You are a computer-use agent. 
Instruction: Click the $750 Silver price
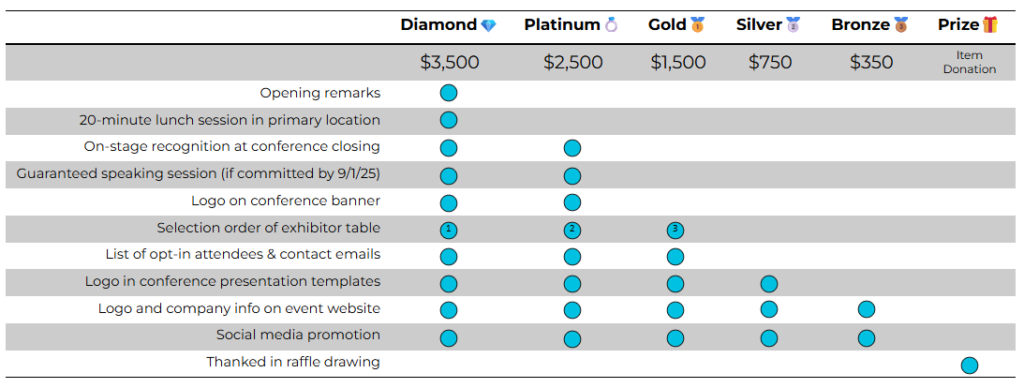pos(770,63)
